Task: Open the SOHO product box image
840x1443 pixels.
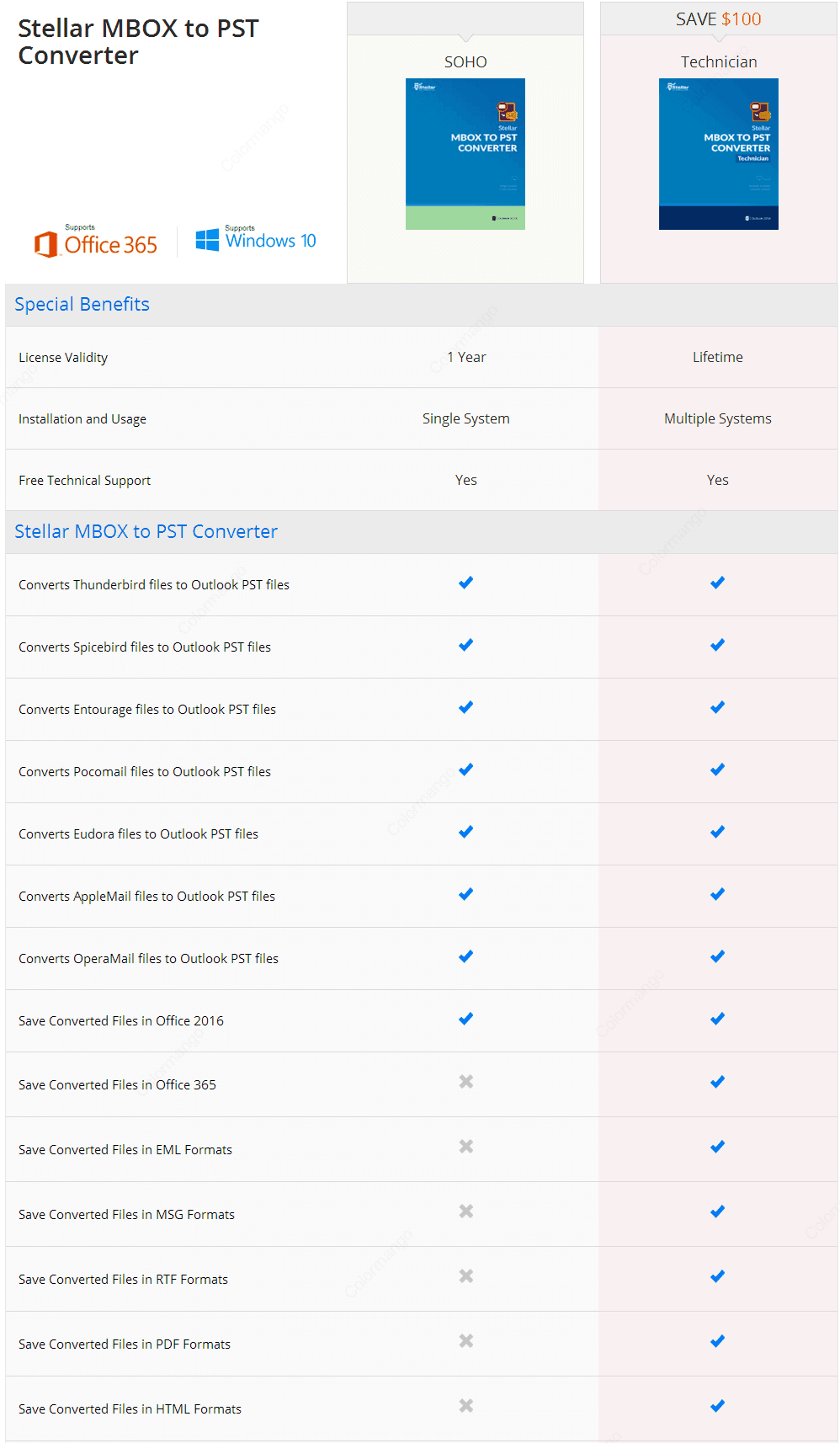Action: click(465, 154)
